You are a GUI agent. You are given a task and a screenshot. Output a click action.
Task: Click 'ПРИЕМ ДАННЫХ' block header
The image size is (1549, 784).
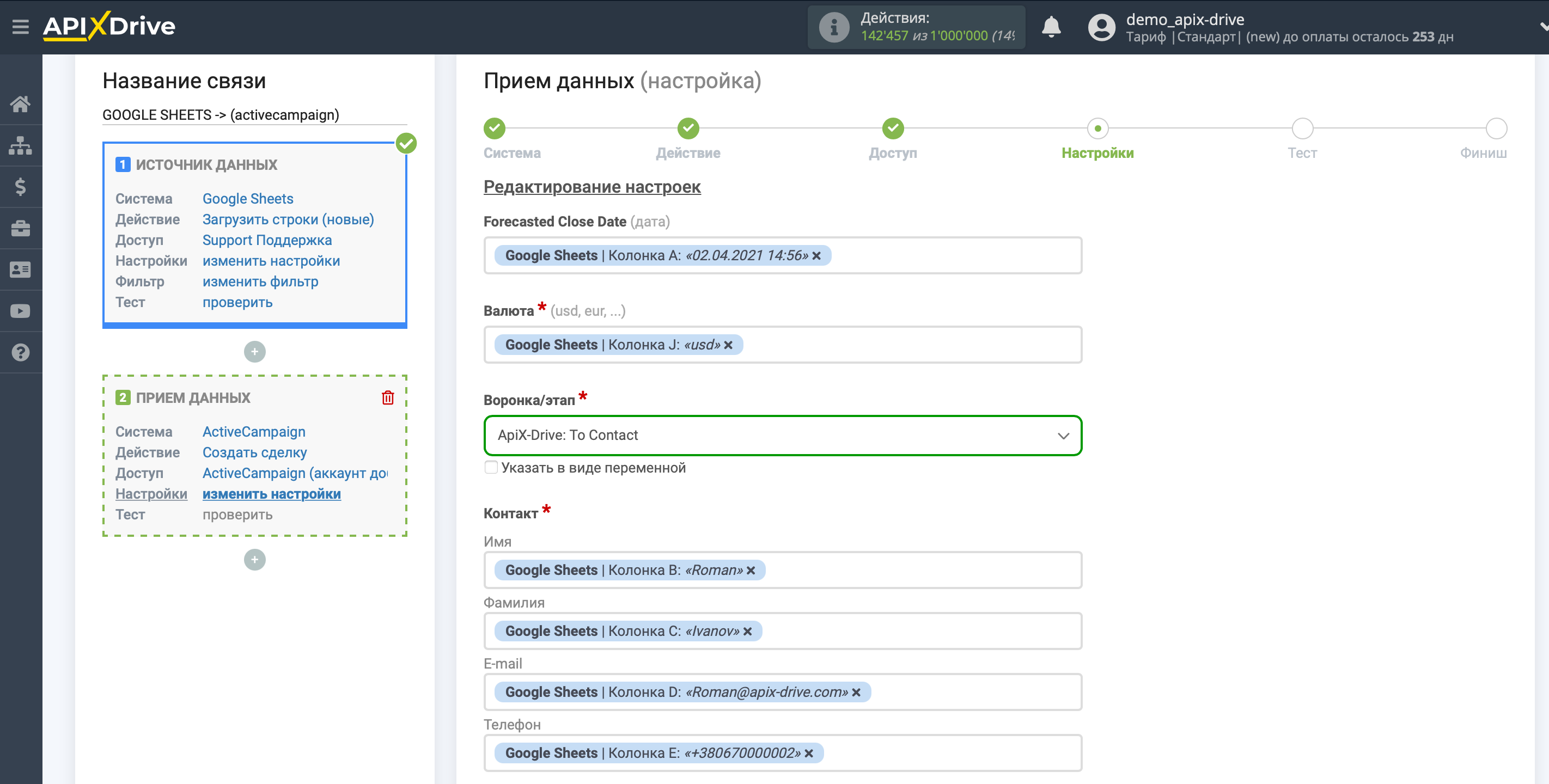[x=193, y=397]
